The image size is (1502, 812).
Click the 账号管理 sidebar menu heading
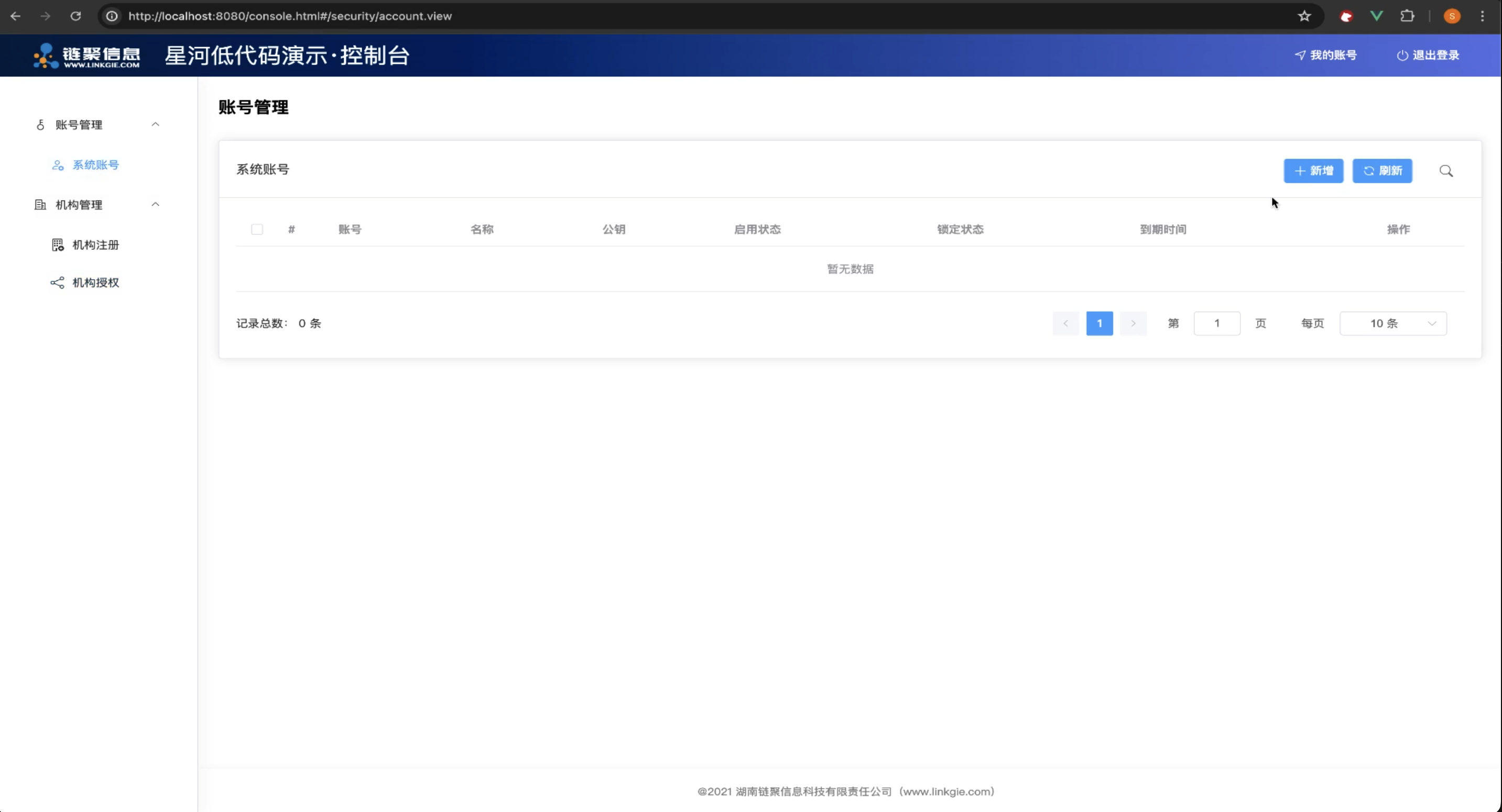(x=79, y=125)
